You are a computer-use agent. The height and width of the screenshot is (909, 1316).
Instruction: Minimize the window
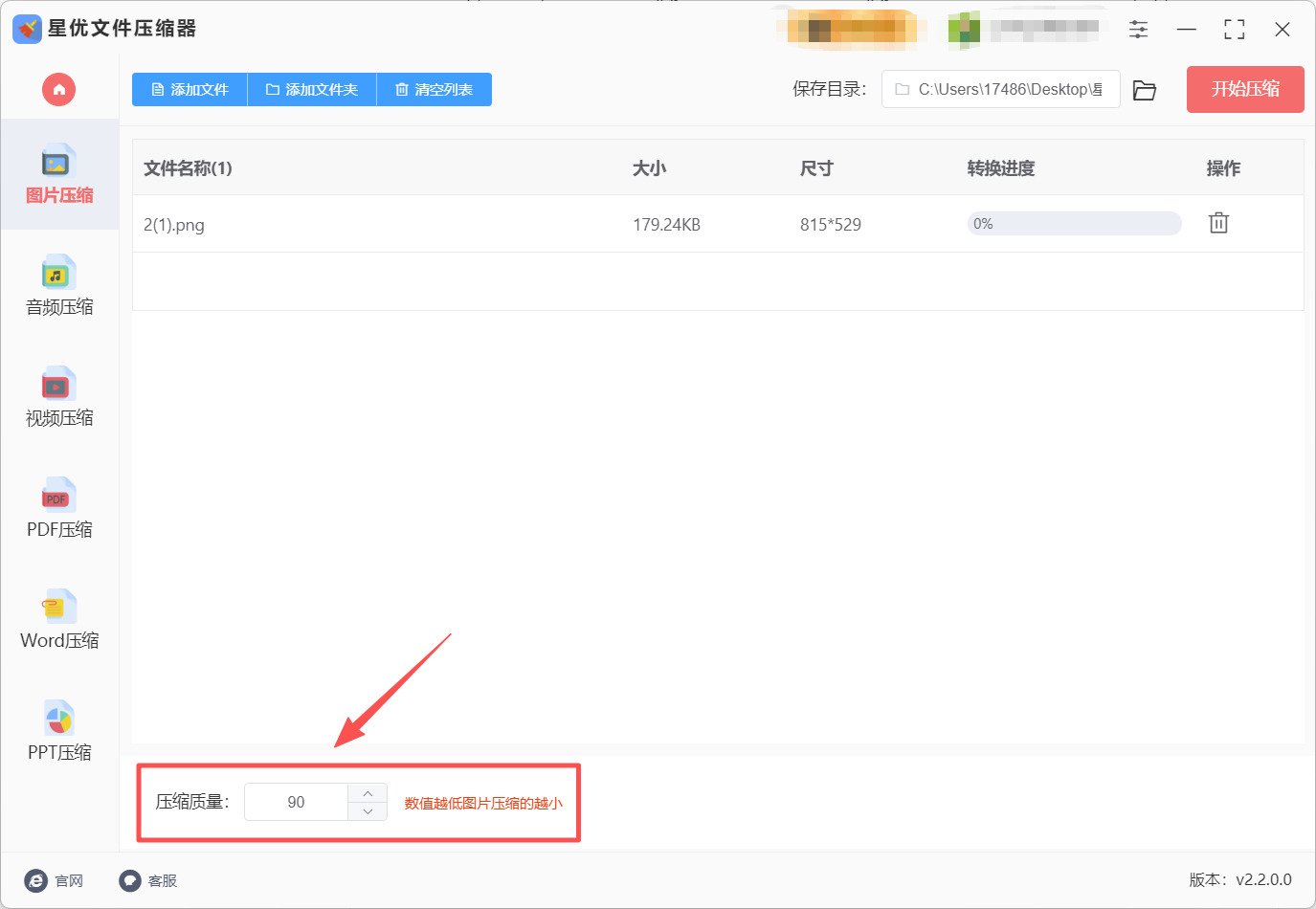pos(1187,30)
